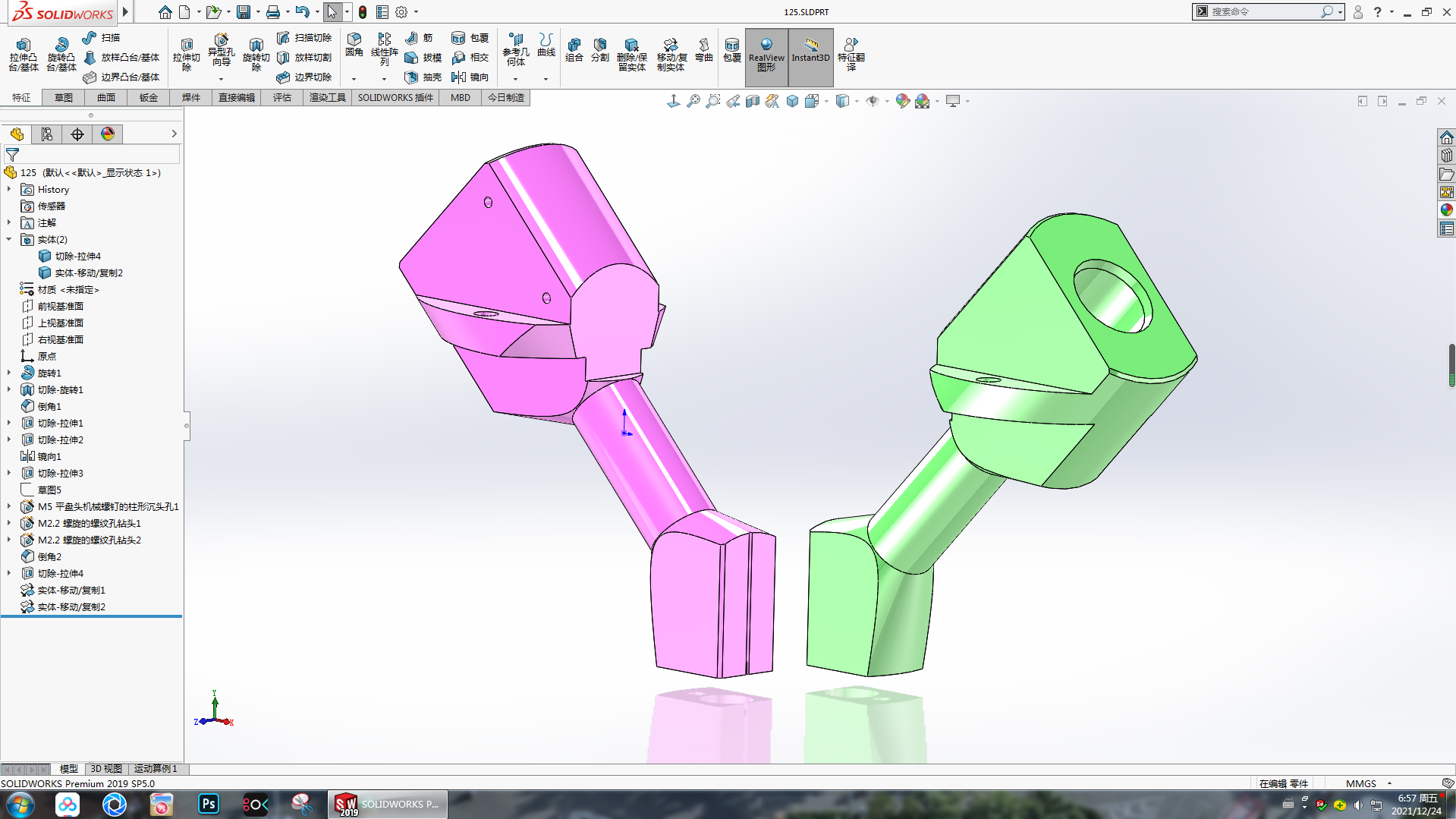Click the Flex (弯曲) tool
Screen dimensions: 1456x819
(x=703, y=50)
